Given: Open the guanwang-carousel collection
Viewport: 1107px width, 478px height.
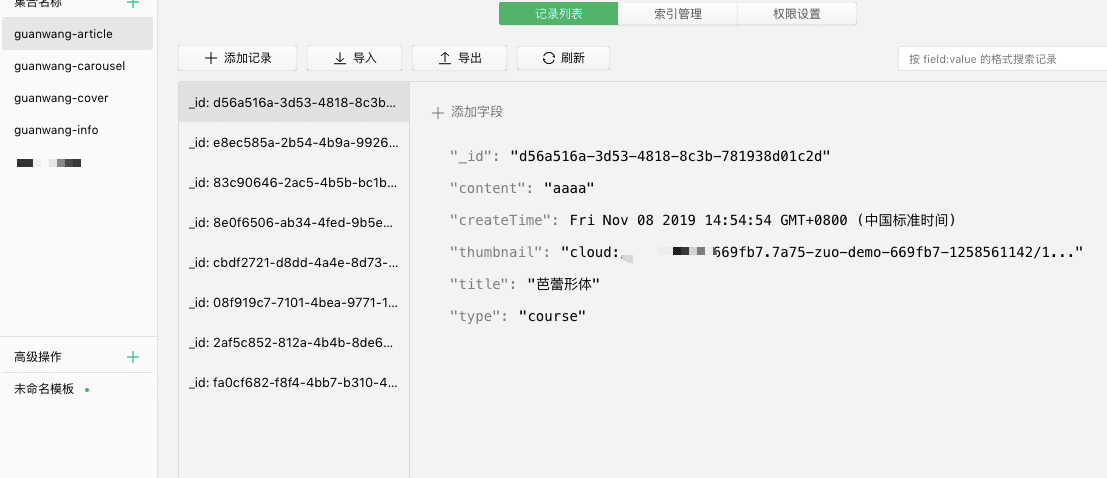Looking at the screenshot, I should click(x=70, y=66).
